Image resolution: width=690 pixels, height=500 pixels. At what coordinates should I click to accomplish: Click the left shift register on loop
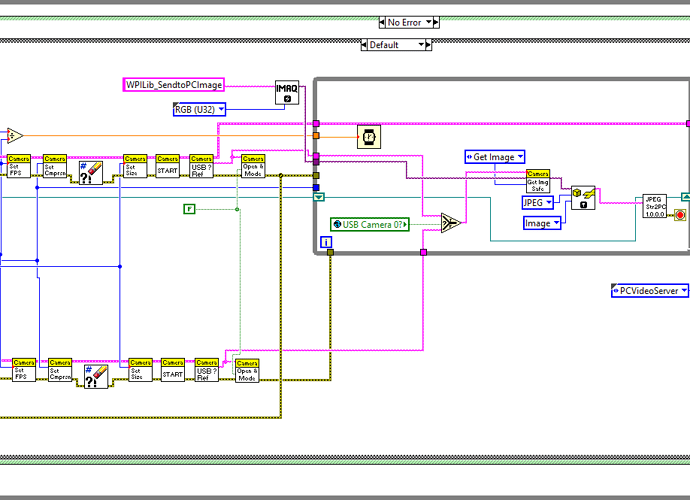tap(319, 197)
